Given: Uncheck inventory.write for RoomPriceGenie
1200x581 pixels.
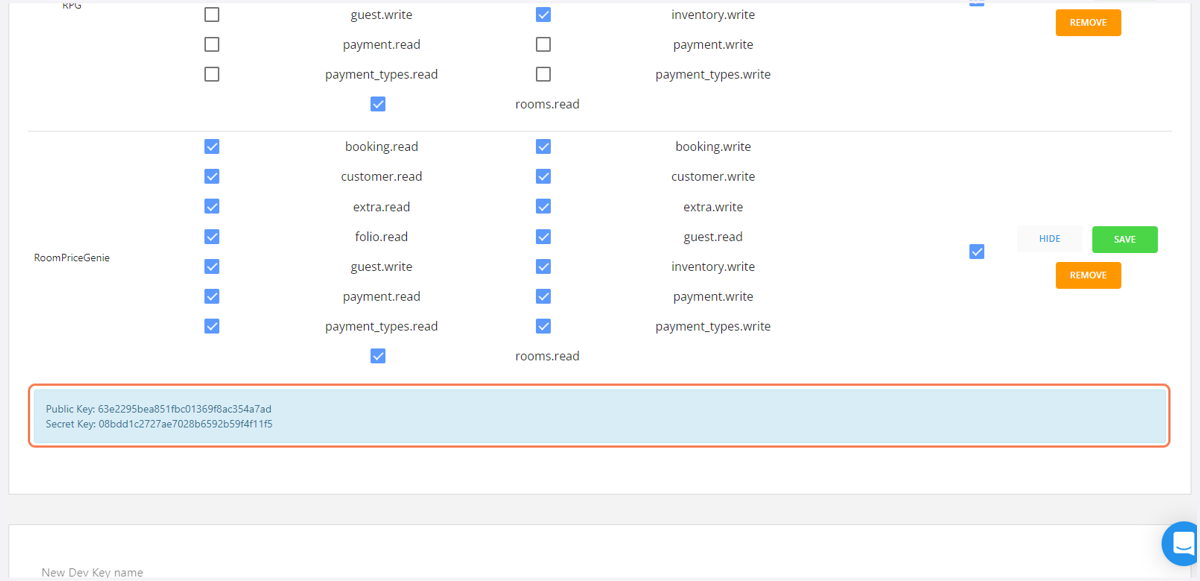Looking at the screenshot, I should tap(543, 266).
